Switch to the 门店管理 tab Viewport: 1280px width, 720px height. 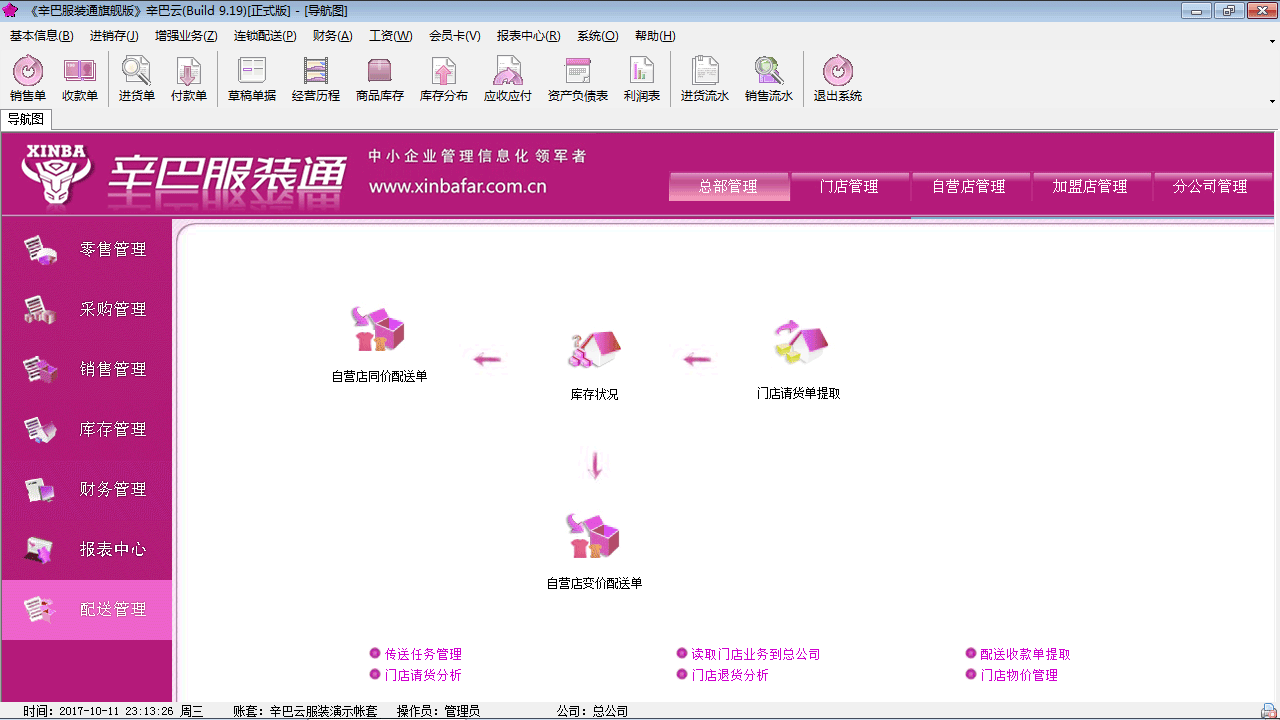(x=849, y=187)
